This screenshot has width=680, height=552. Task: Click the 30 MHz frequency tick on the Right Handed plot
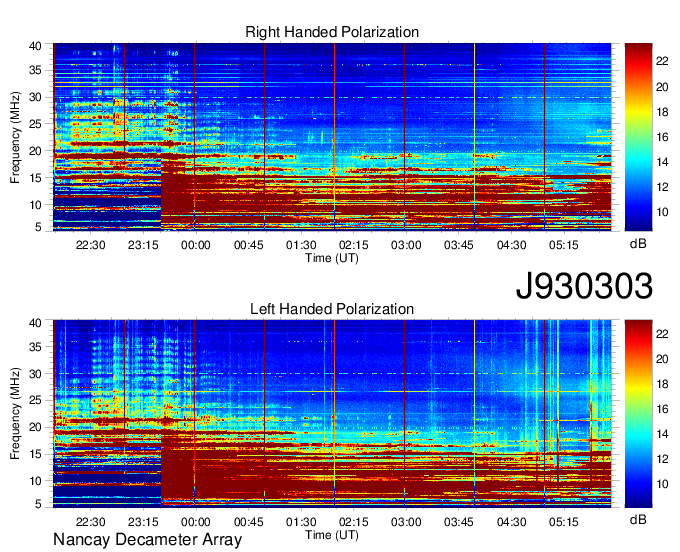[x=35, y=98]
